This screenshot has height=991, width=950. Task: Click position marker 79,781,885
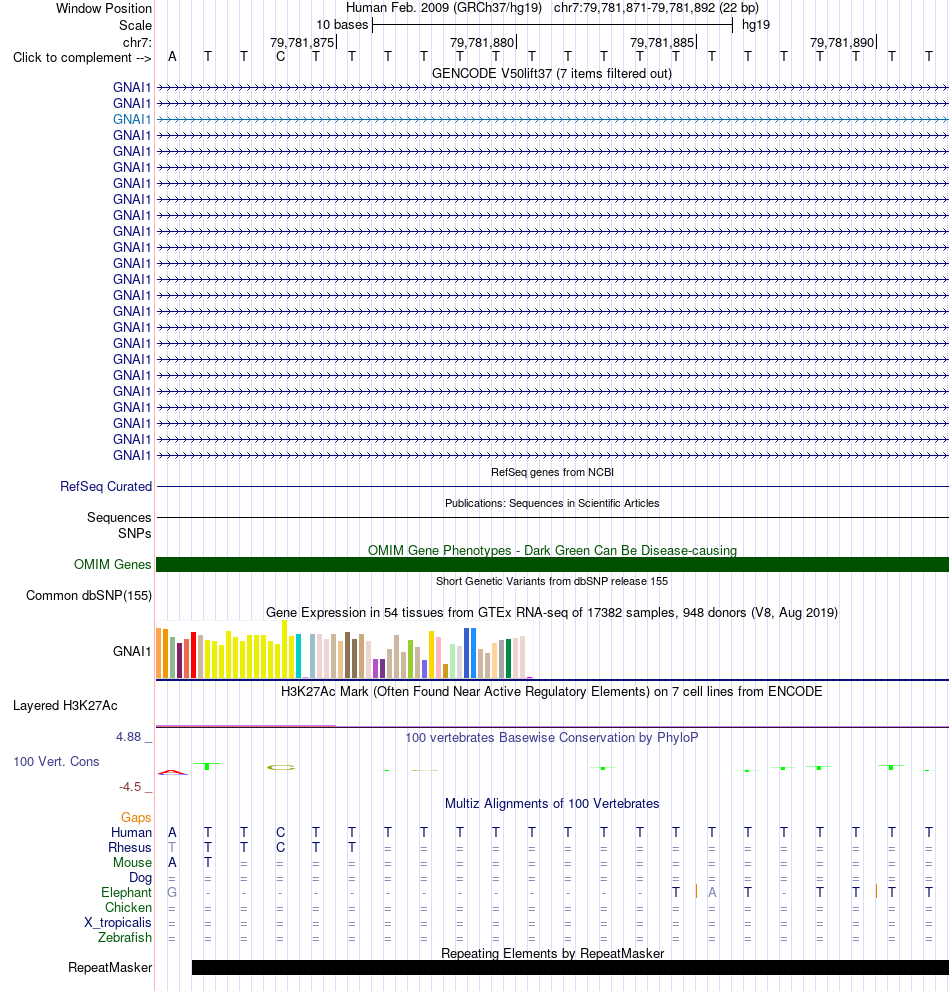click(x=662, y=42)
